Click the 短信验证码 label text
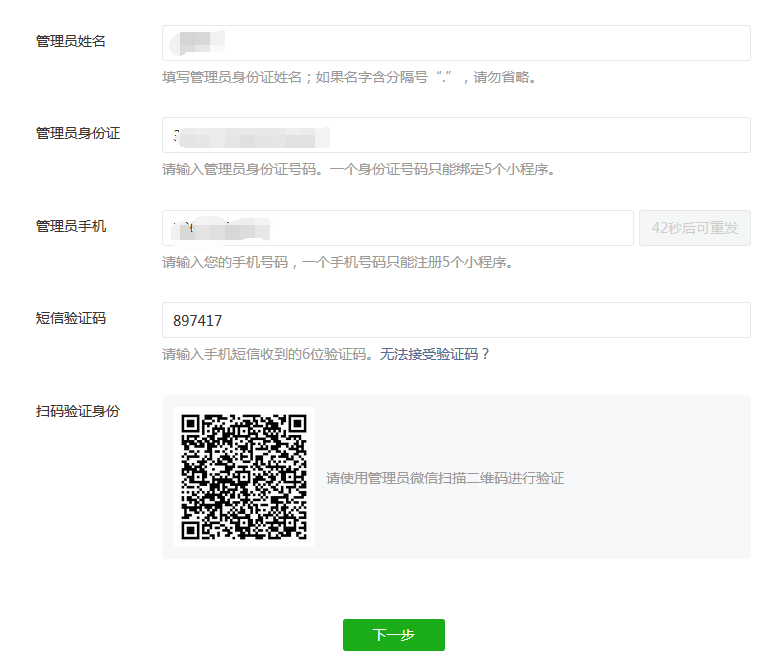Image resolution: width=769 pixels, height=665 pixels. coord(71,318)
